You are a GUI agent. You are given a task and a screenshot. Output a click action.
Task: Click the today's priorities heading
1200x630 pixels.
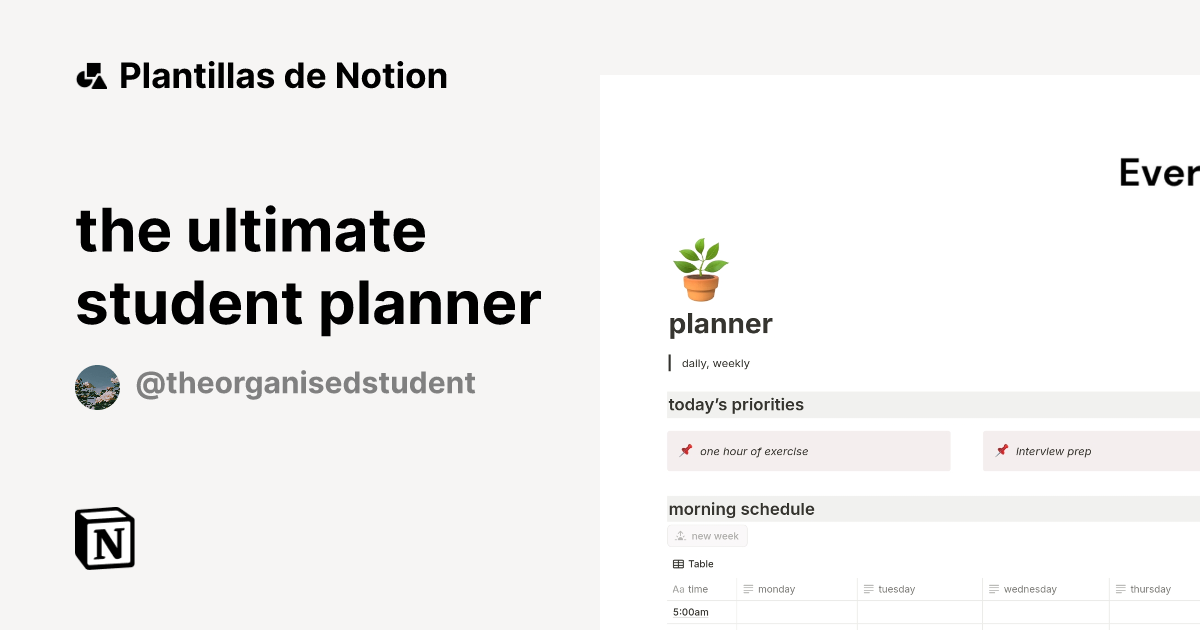point(736,404)
